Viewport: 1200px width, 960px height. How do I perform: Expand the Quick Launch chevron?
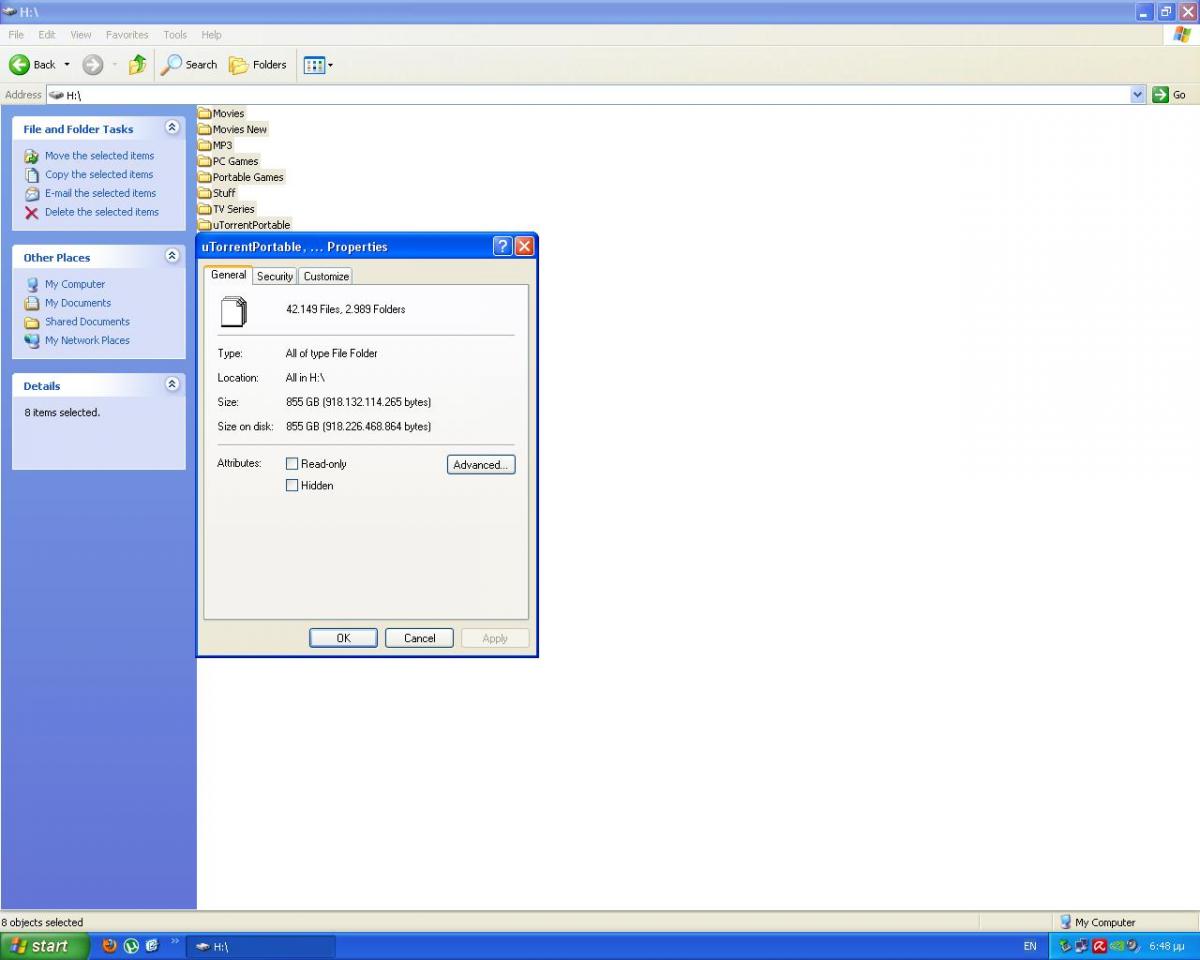click(x=175, y=941)
